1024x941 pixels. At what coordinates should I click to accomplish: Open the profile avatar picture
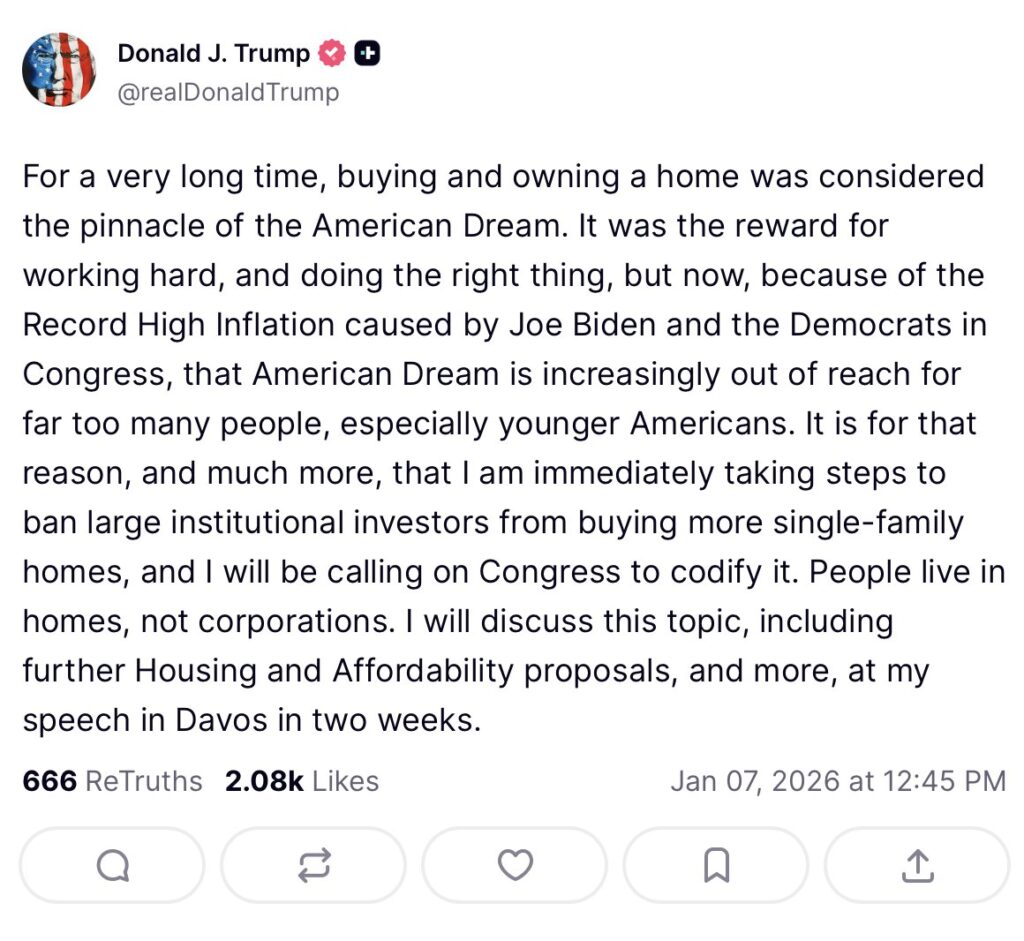[59, 69]
